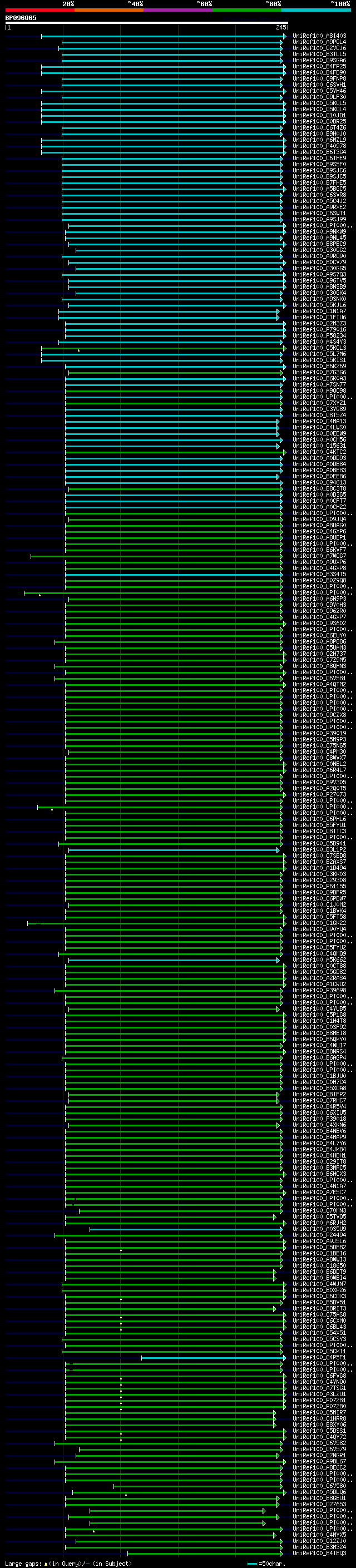Select hit UniRef100_P40978
This screenshot has height=1568, width=356.
coord(319,146)
